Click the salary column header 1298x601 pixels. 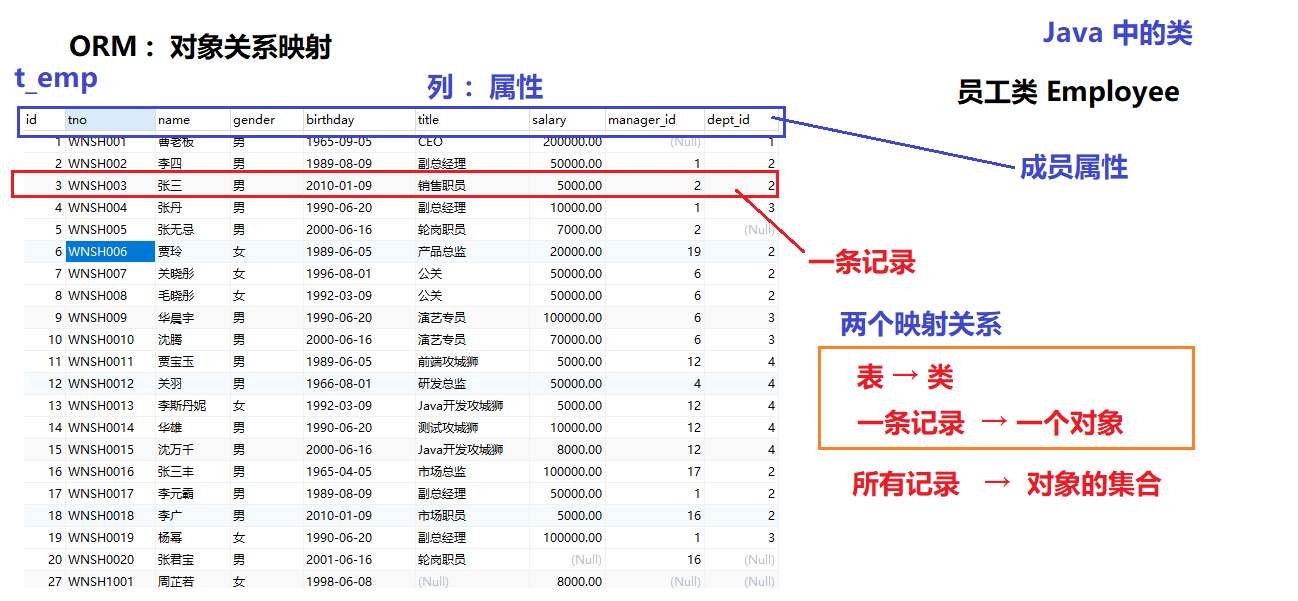click(x=567, y=120)
